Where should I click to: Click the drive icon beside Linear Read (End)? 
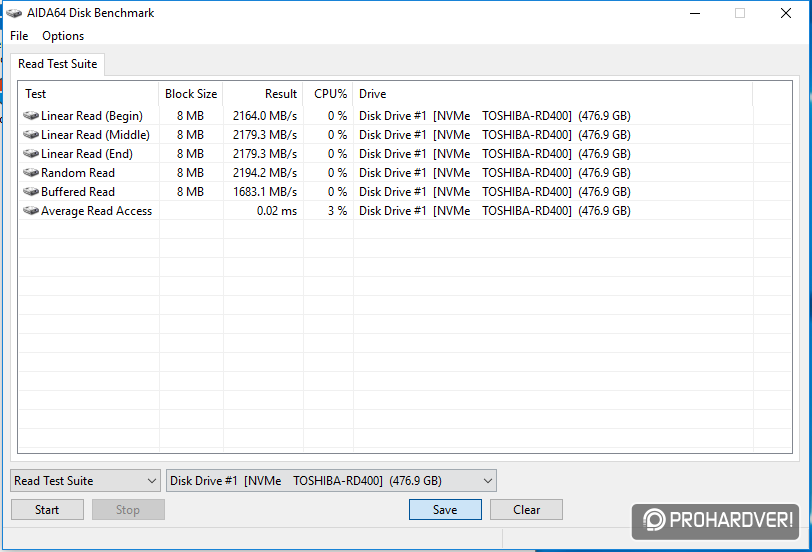click(x=31, y=154)
